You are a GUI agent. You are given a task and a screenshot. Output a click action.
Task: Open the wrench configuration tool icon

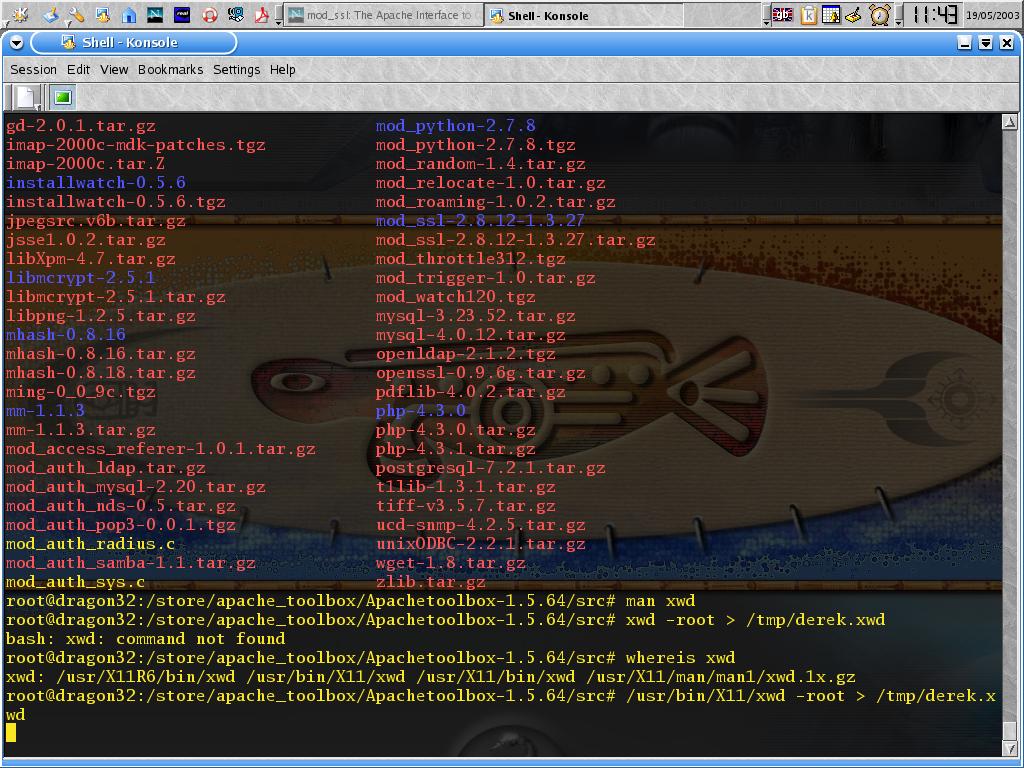[76, 14]
